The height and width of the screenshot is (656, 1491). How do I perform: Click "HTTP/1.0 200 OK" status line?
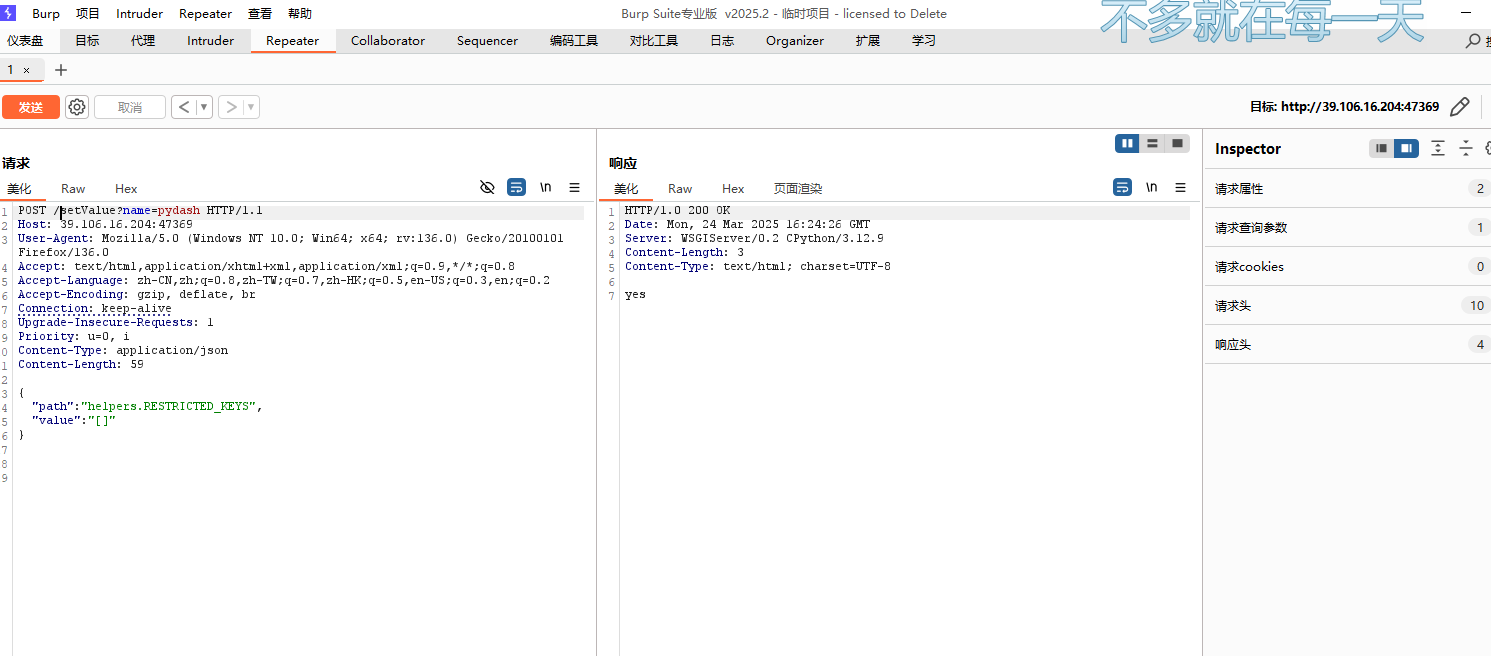click(x=678, y=211)
